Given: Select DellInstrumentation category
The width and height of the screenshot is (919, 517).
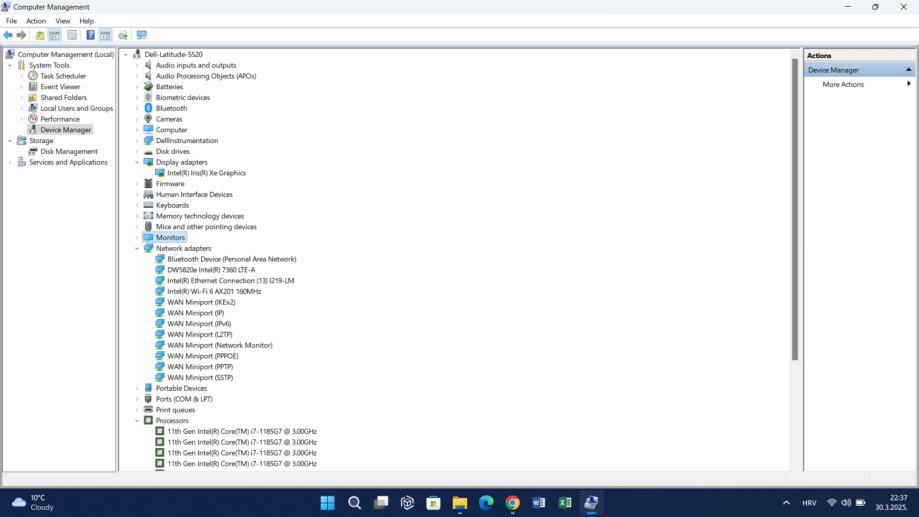Looking at the screenshot, I should coord(187,141).
